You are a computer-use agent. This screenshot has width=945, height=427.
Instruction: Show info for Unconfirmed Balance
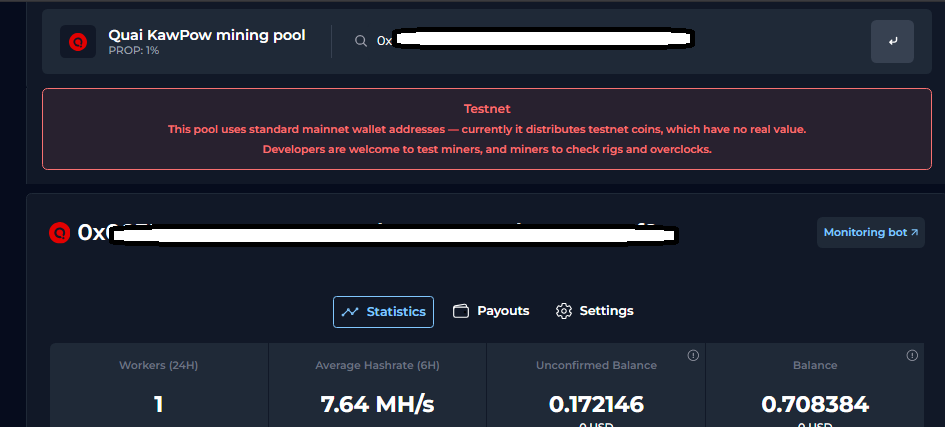coord(693,355)
